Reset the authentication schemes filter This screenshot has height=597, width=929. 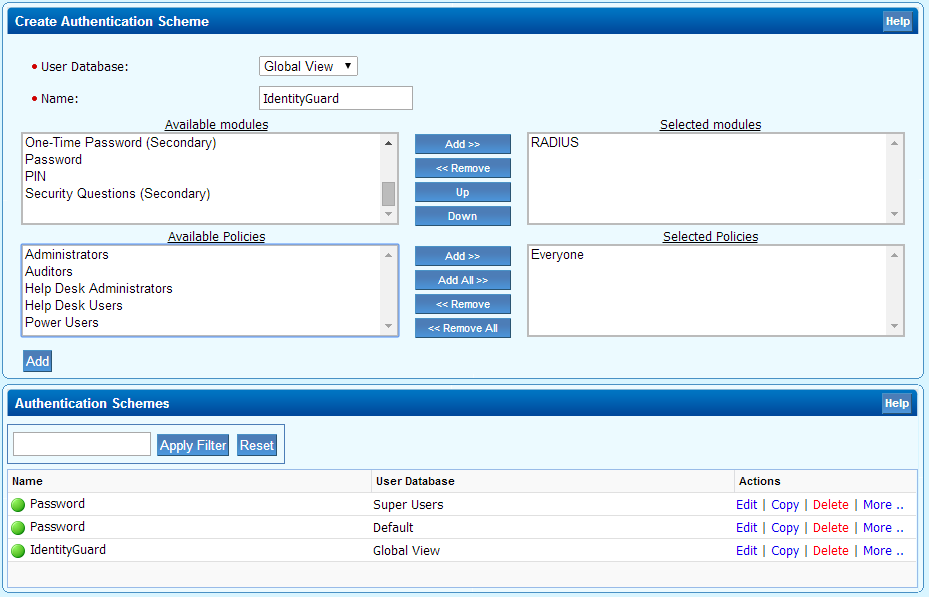coord(257,445)
